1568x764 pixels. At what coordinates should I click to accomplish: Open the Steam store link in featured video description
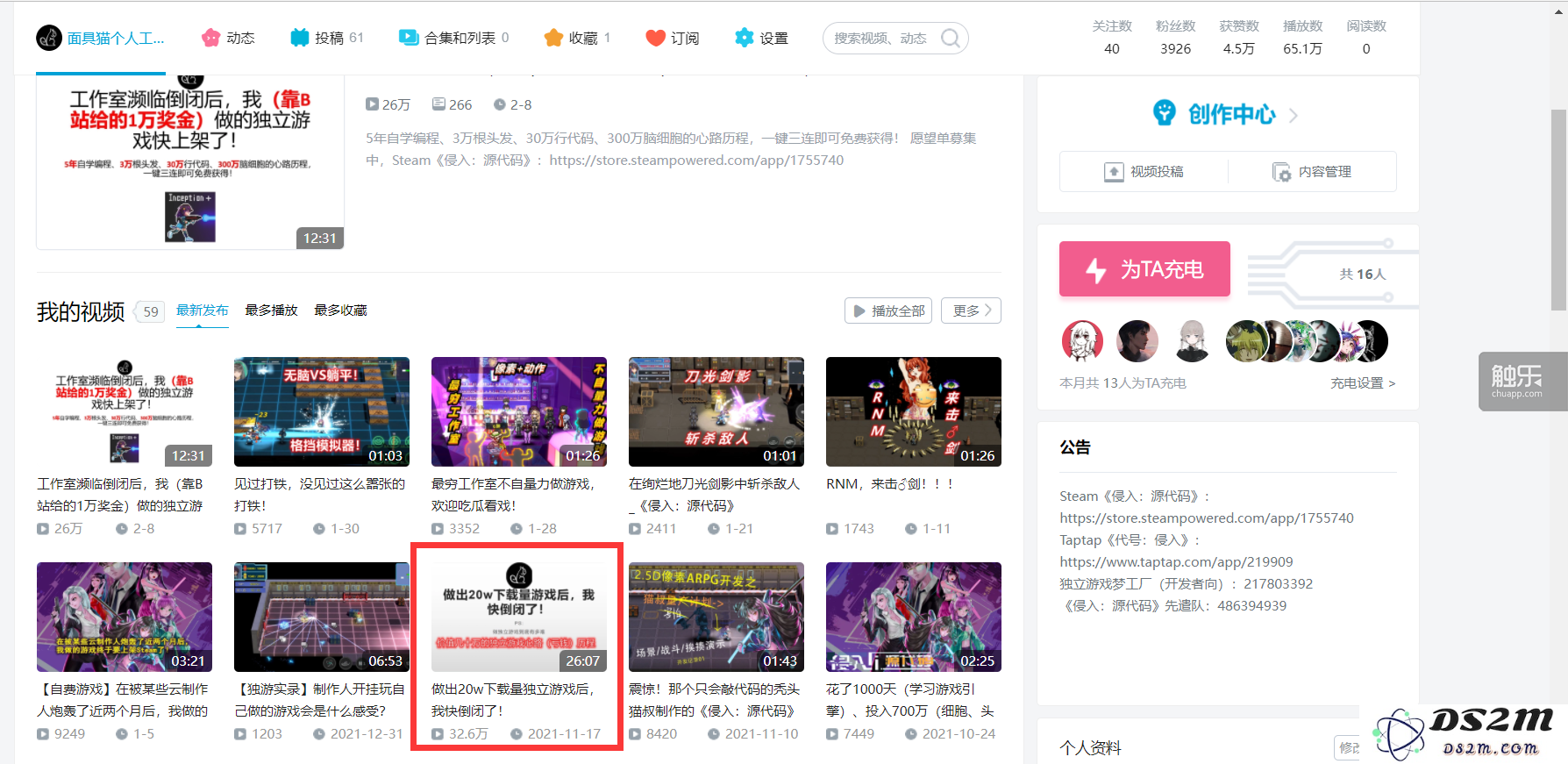696,161
